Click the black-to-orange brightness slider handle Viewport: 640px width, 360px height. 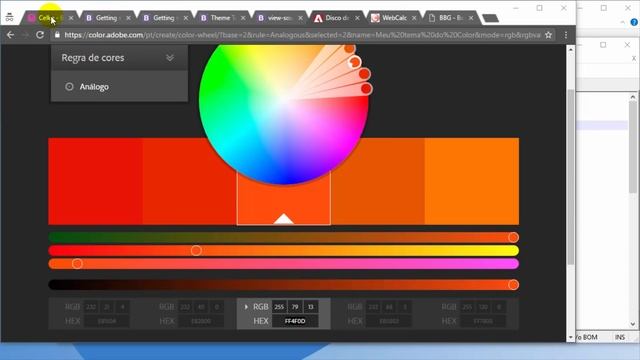513,284
